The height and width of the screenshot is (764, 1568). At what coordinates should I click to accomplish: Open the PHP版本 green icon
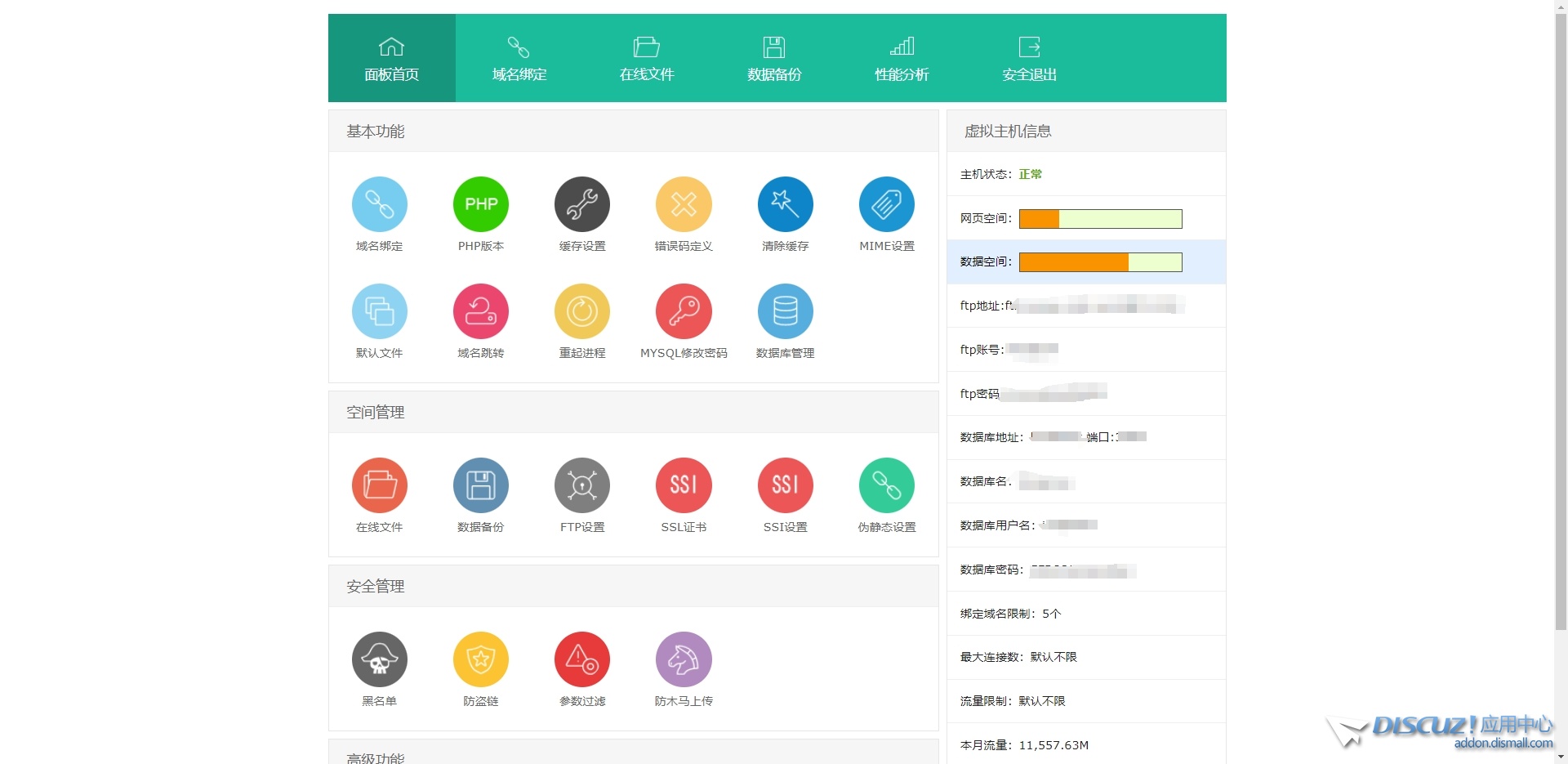(480, 204)
